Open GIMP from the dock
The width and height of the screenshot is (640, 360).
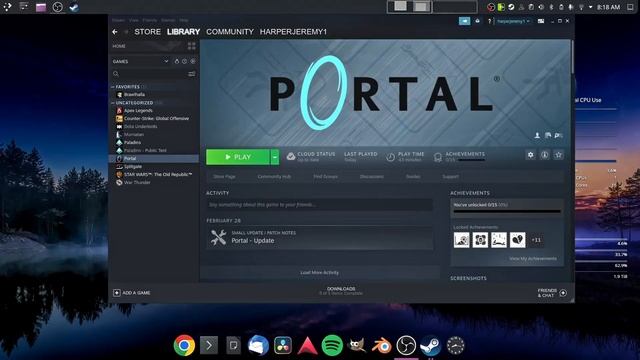click(x=357, y=345)
